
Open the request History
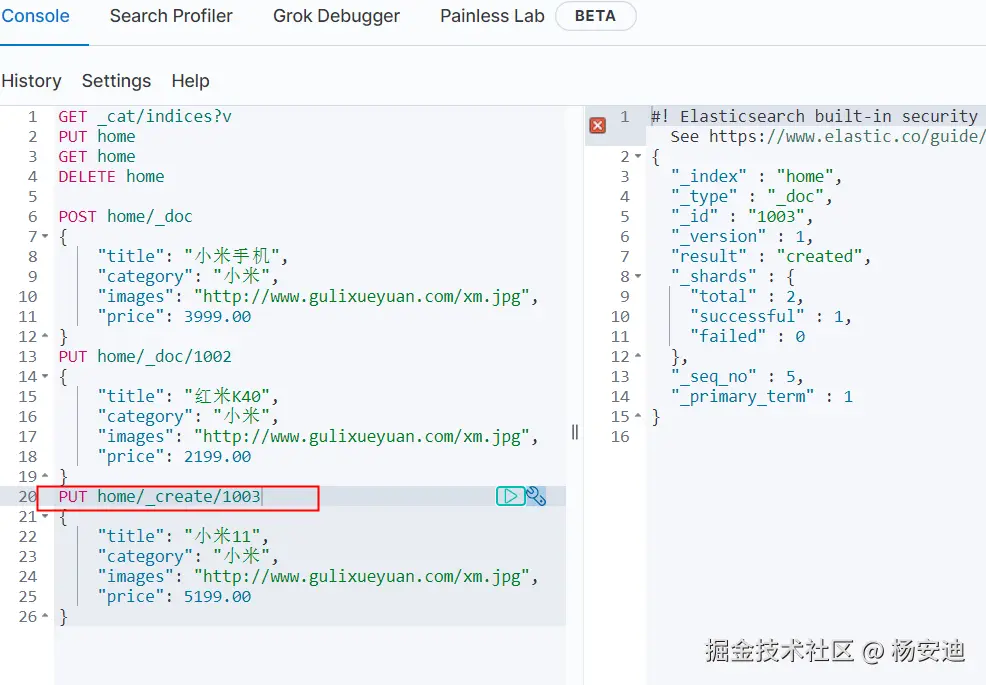(x=31, y=81)
